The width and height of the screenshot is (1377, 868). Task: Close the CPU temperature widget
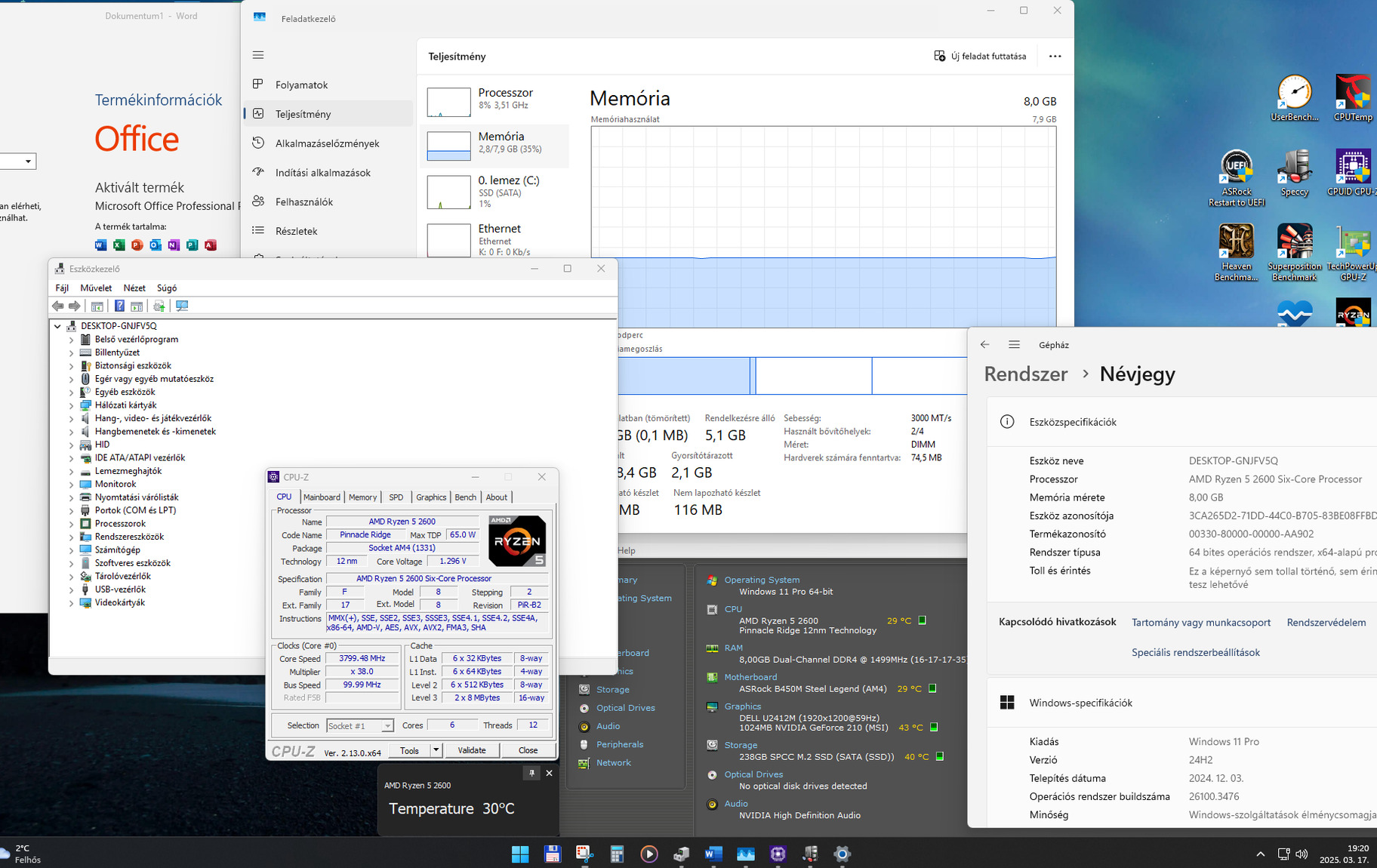coord(549,773)
